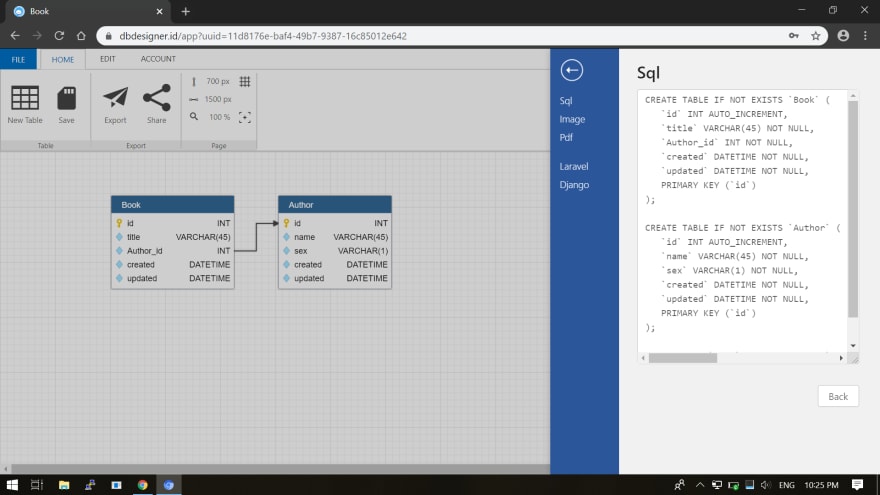Open the ACCOUNT tab
The height and width of the screenshot is (495, 880).
coord(158,59)
